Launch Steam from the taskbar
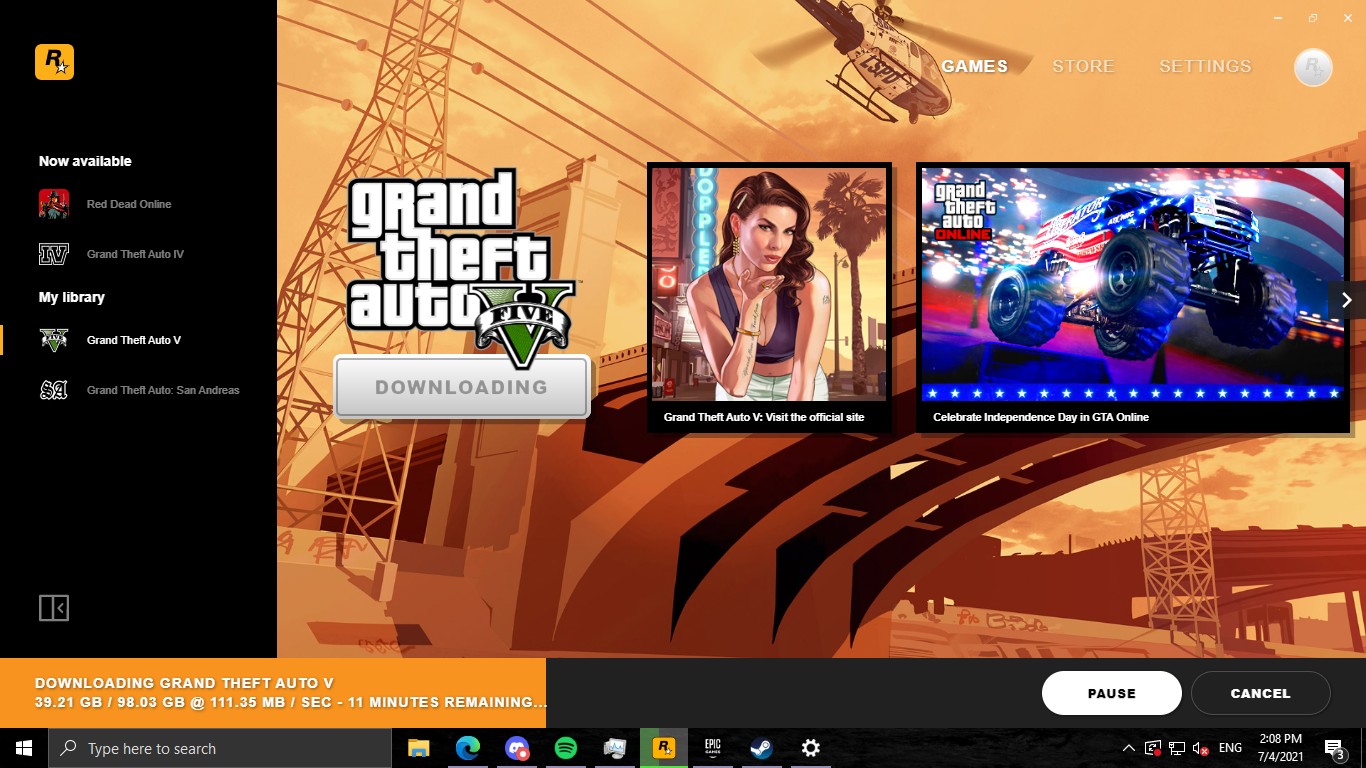The width and height of the screenshot is (1366, 768). pyautogui.click(x=762, y=748)
